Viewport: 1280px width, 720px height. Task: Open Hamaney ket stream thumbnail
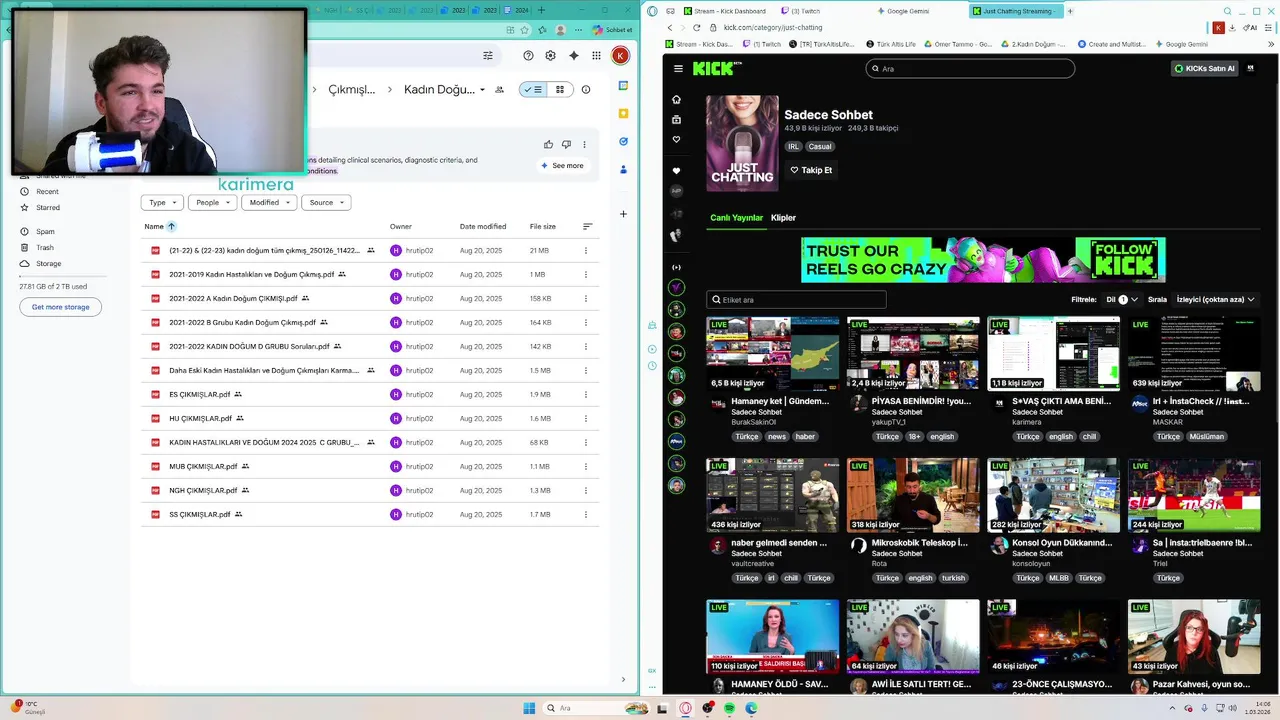coord(773,354)
